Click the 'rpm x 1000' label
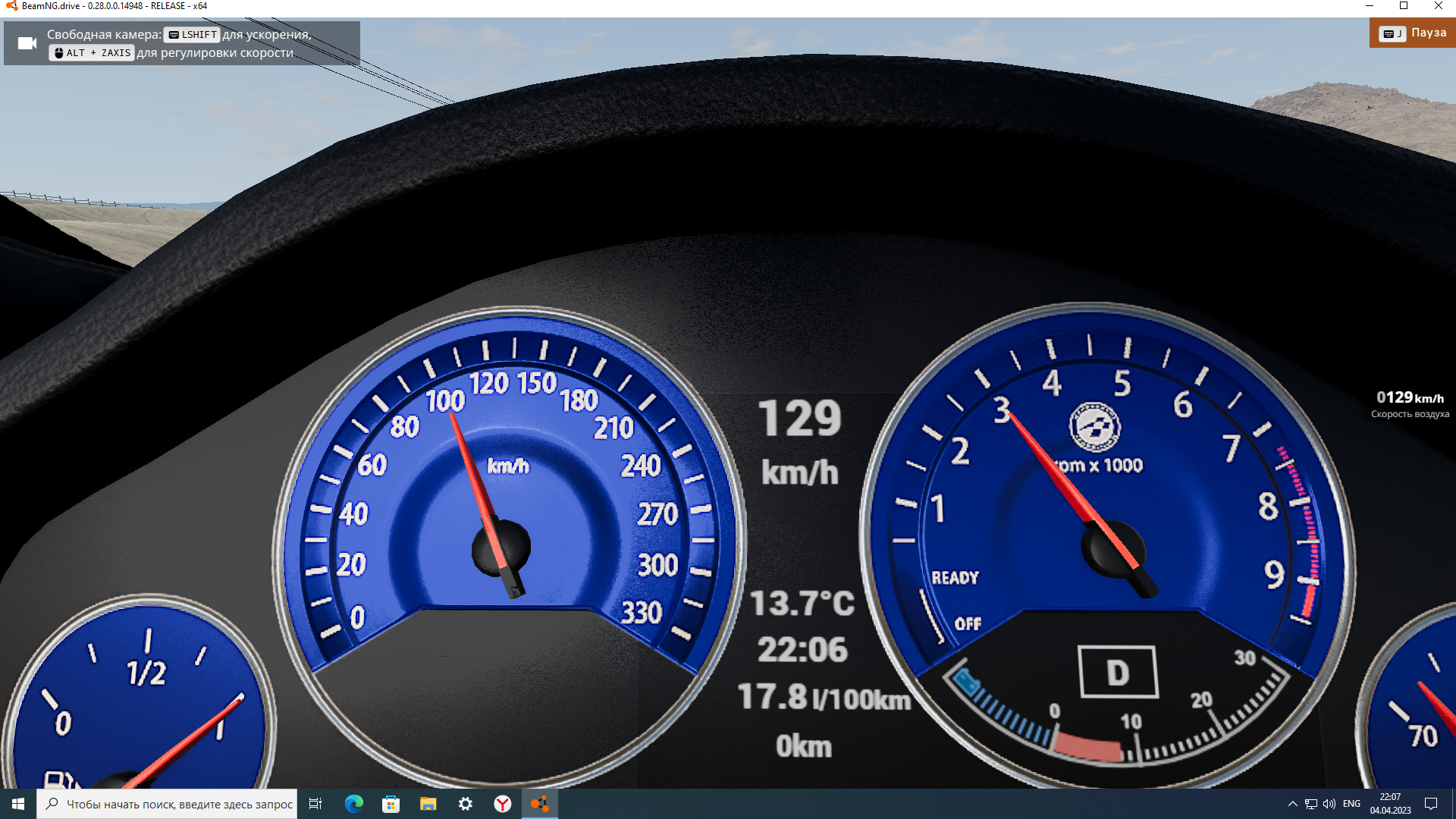Screen dimensions: 1456x819 tap(1100, 466)
